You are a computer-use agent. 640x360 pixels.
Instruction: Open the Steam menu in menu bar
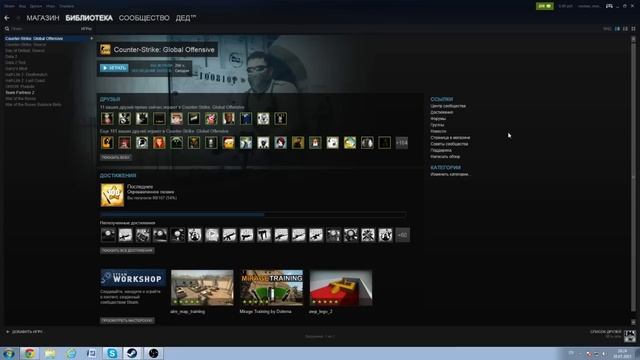(9, 6)
